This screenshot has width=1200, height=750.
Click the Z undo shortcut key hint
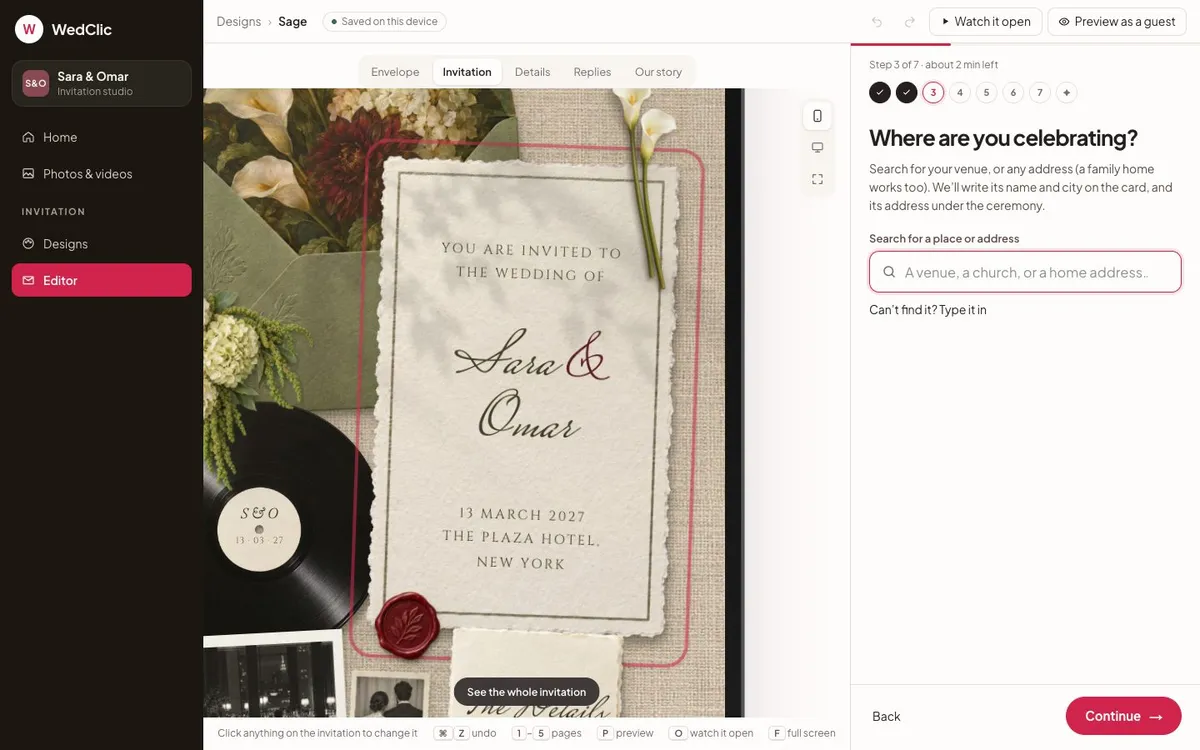tap(461, 733)
